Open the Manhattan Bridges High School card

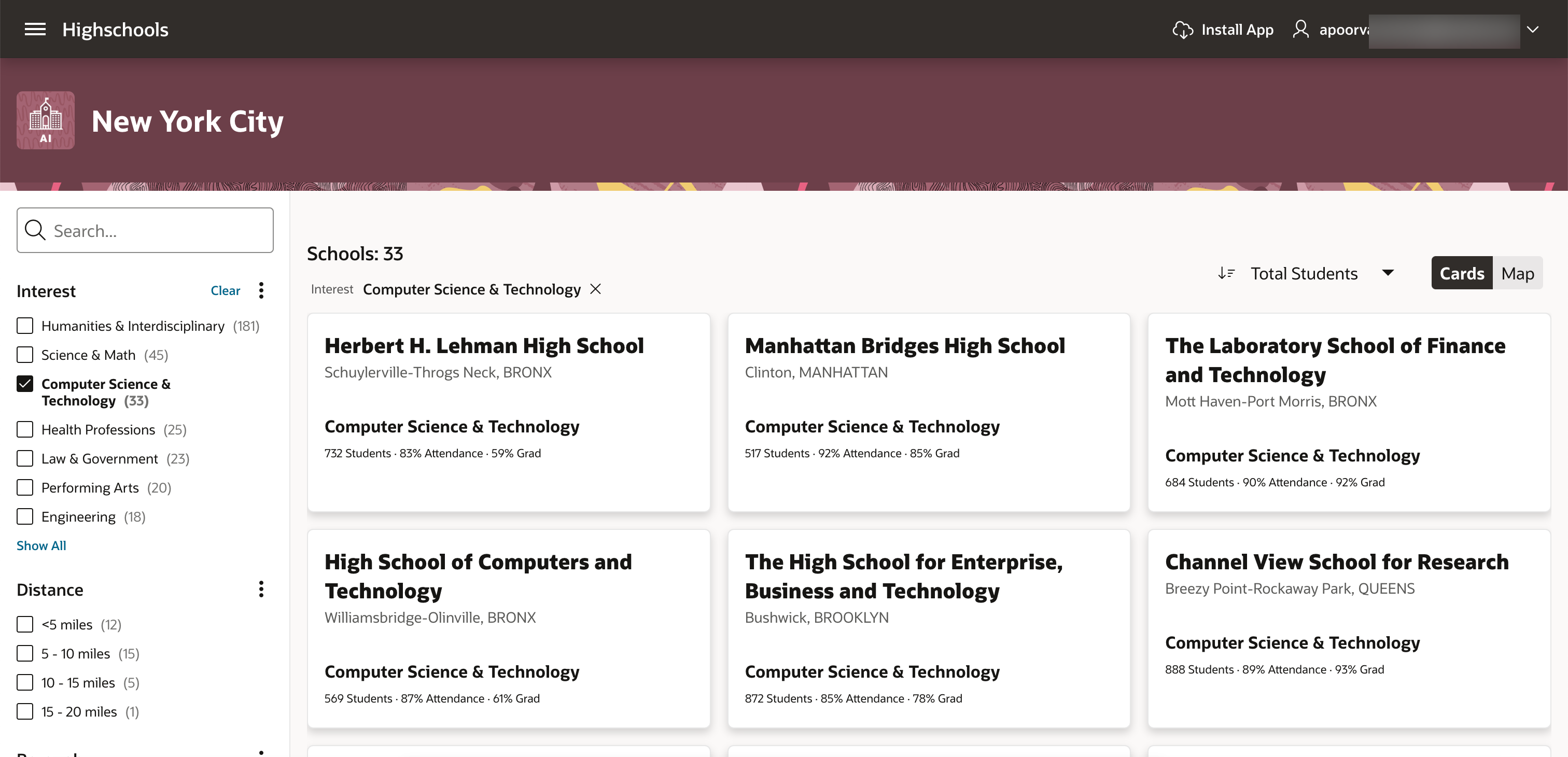click(904, 346)
